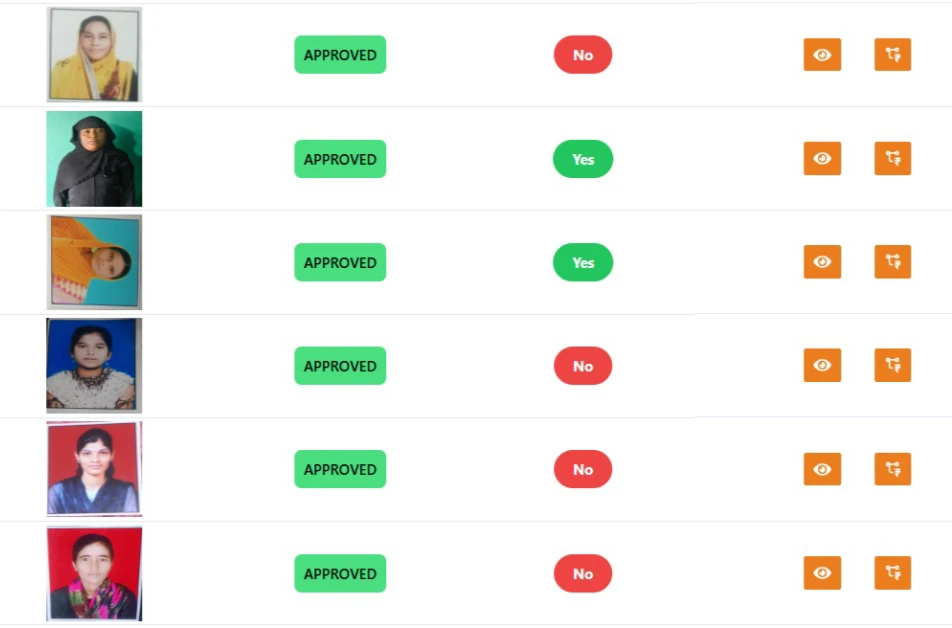The image size is (952, 628).
Task: Click the yellow scarf photo thumbnail
Action: click(x=94, y=54)
